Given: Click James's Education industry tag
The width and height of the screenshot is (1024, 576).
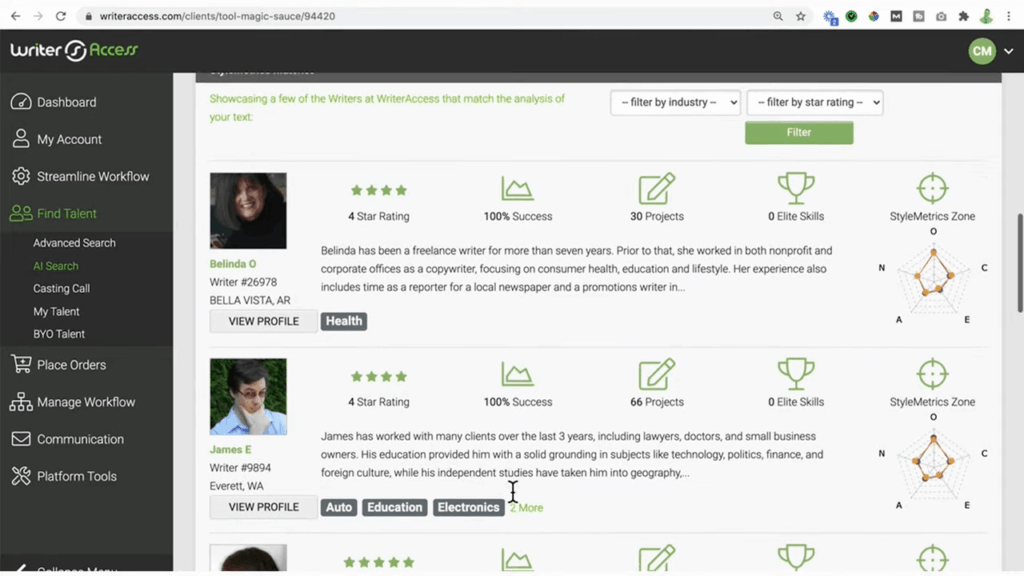Looking at the screenshot, I should [x=394, y=507].
